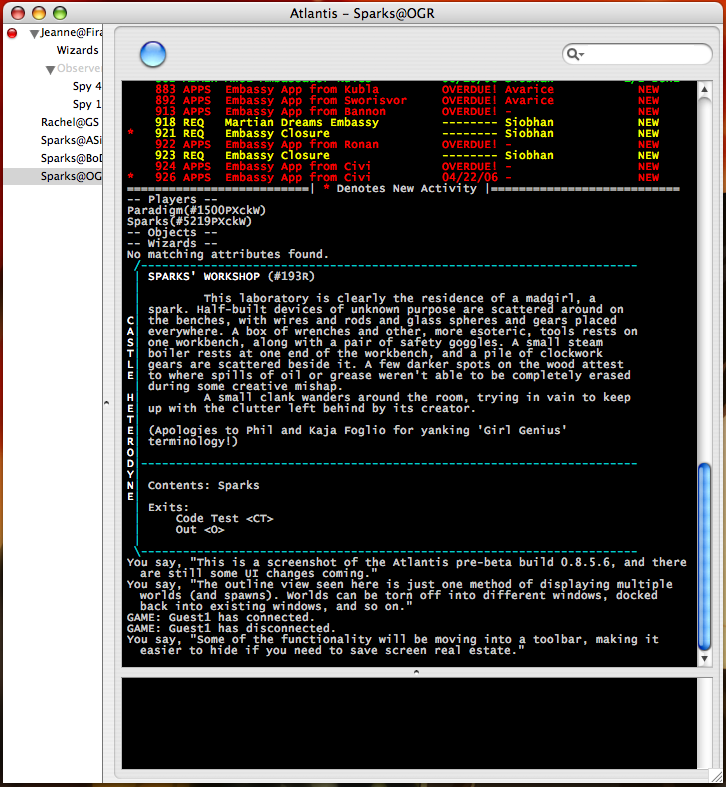
Task: Click the 'SPARKS' WORKSHOP (#193R)' heading
Action: pyautogui.click(x=231, y=276)
